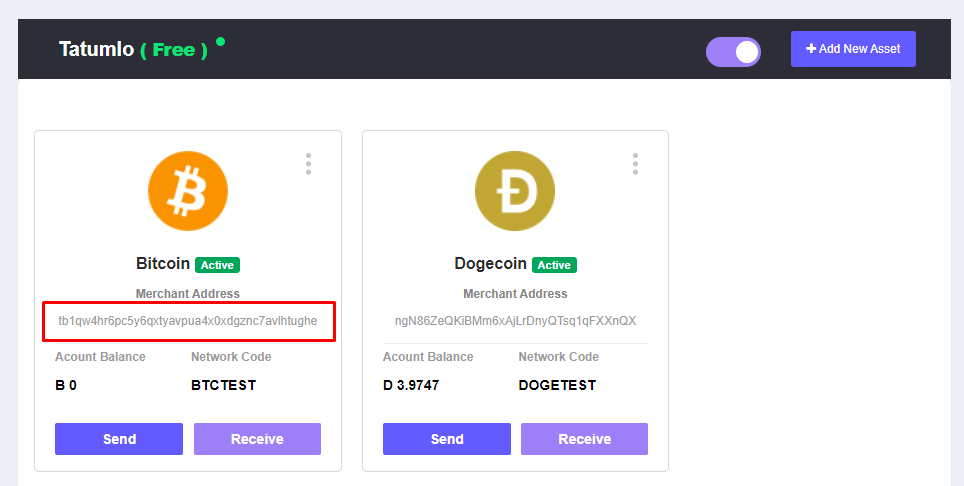964x486 pixels.
Task: Click the orange Bitcoin logo icon
Action: click(188, 190)
